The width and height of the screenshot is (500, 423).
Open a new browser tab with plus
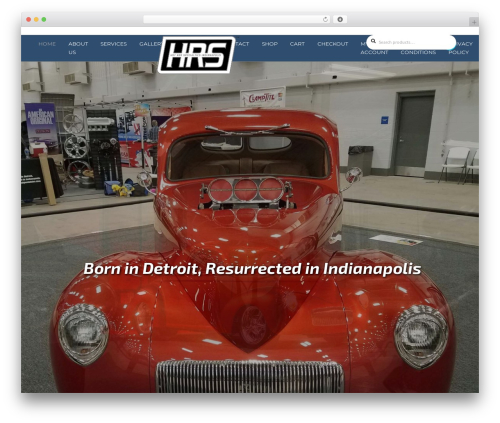(474, 22)
